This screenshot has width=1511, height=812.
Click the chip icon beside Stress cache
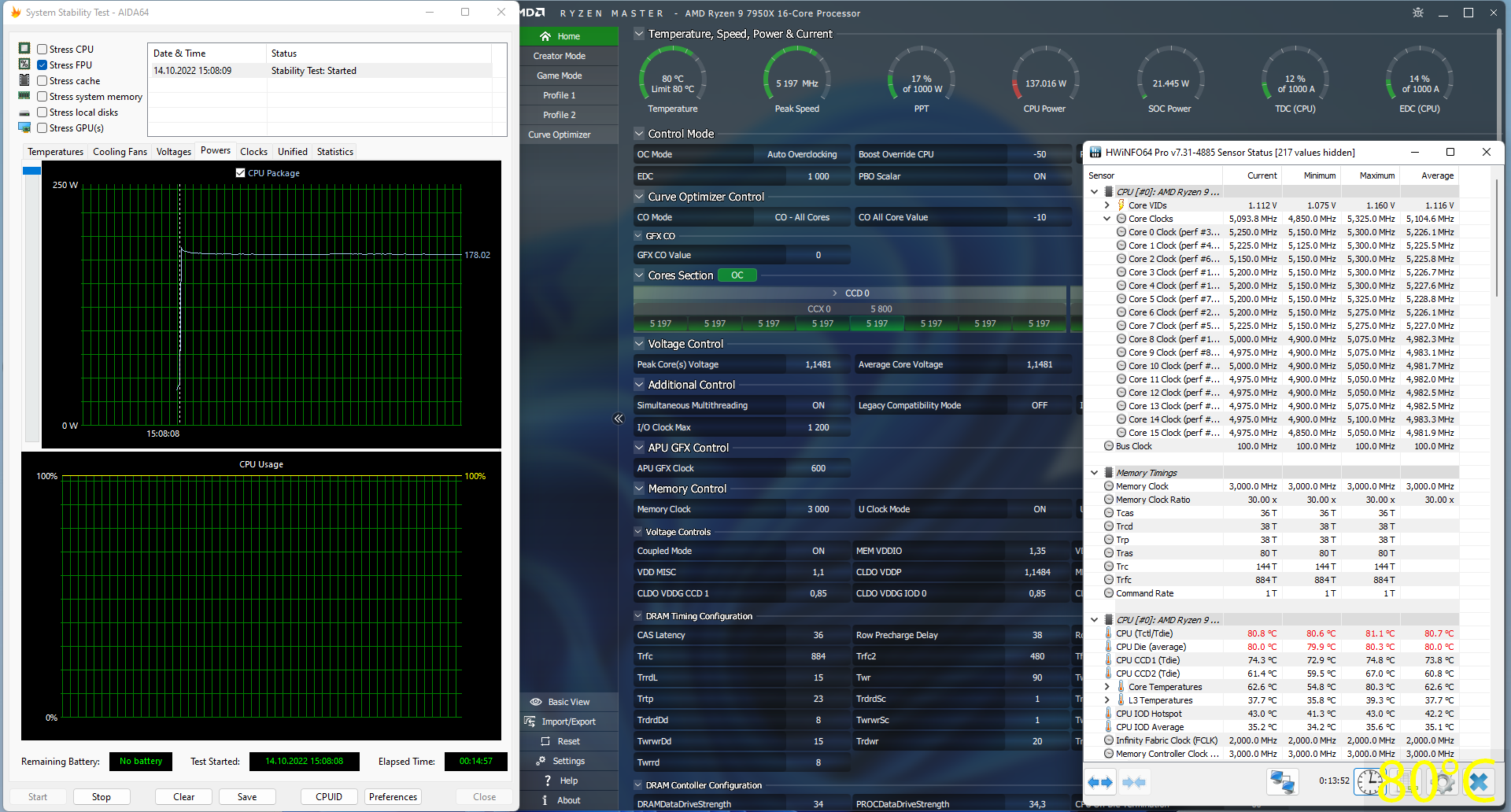point(24,80)
